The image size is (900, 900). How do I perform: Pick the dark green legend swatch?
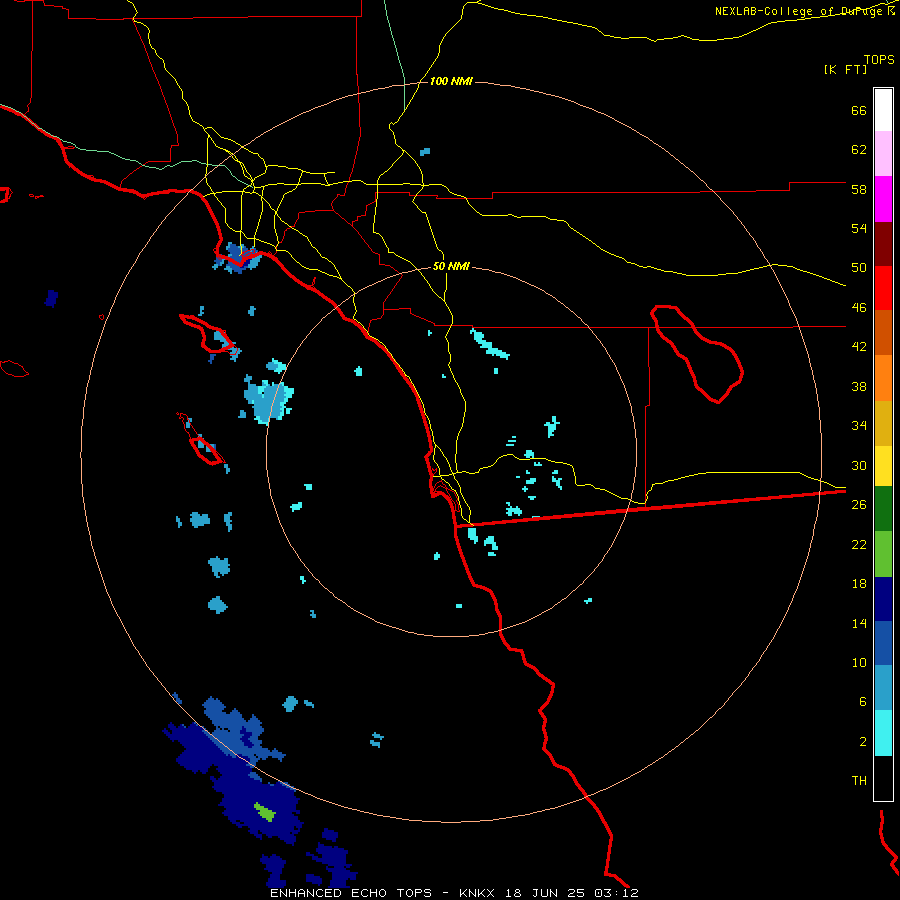883,509
